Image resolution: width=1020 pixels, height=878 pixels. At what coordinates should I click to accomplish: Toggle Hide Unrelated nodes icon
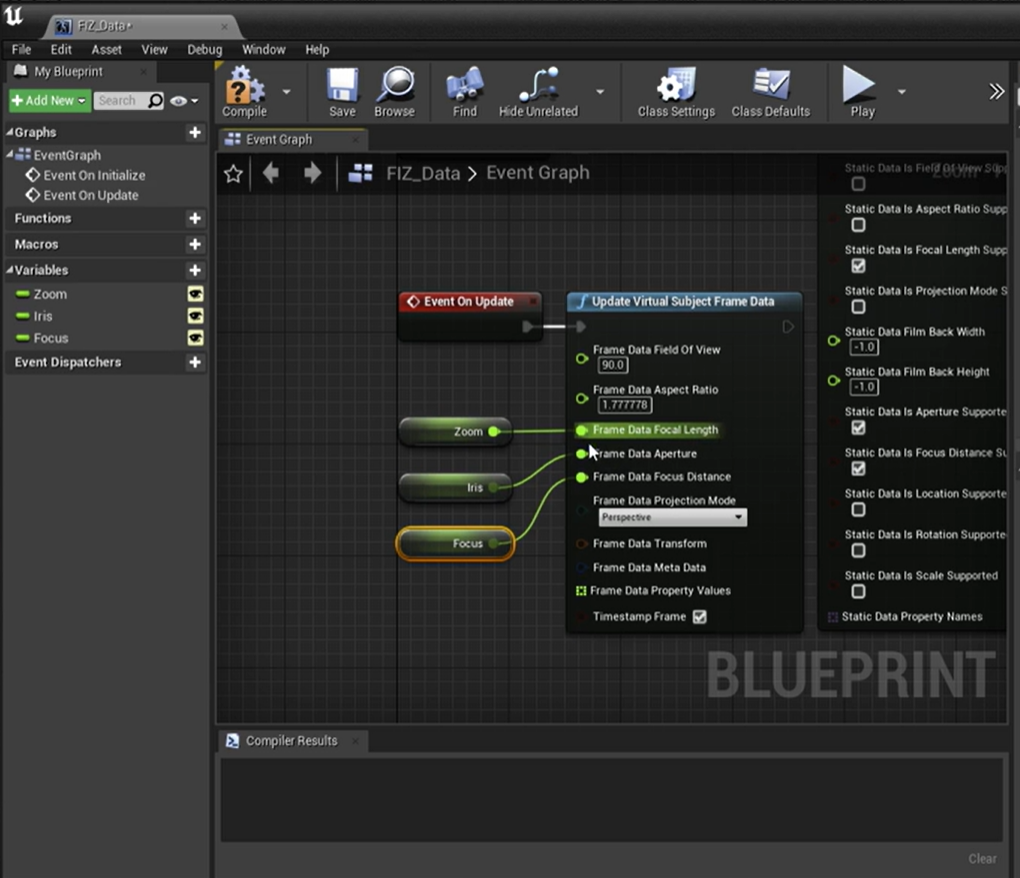tap(538, 91)
